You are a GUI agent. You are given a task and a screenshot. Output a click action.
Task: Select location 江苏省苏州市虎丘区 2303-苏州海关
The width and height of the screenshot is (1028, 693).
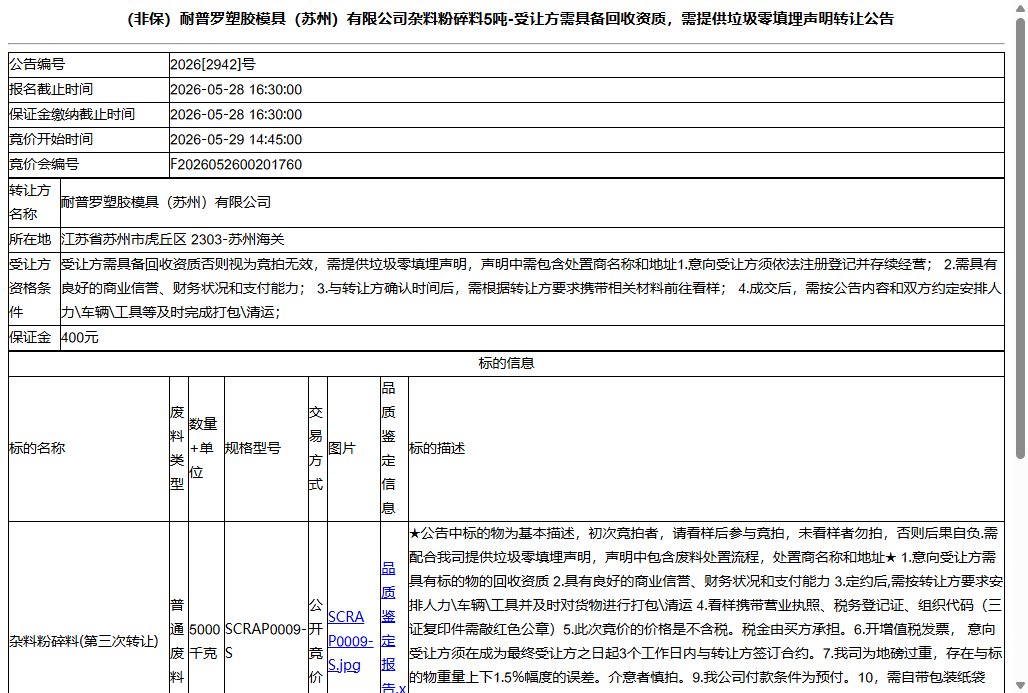click(x=173, y=239)
